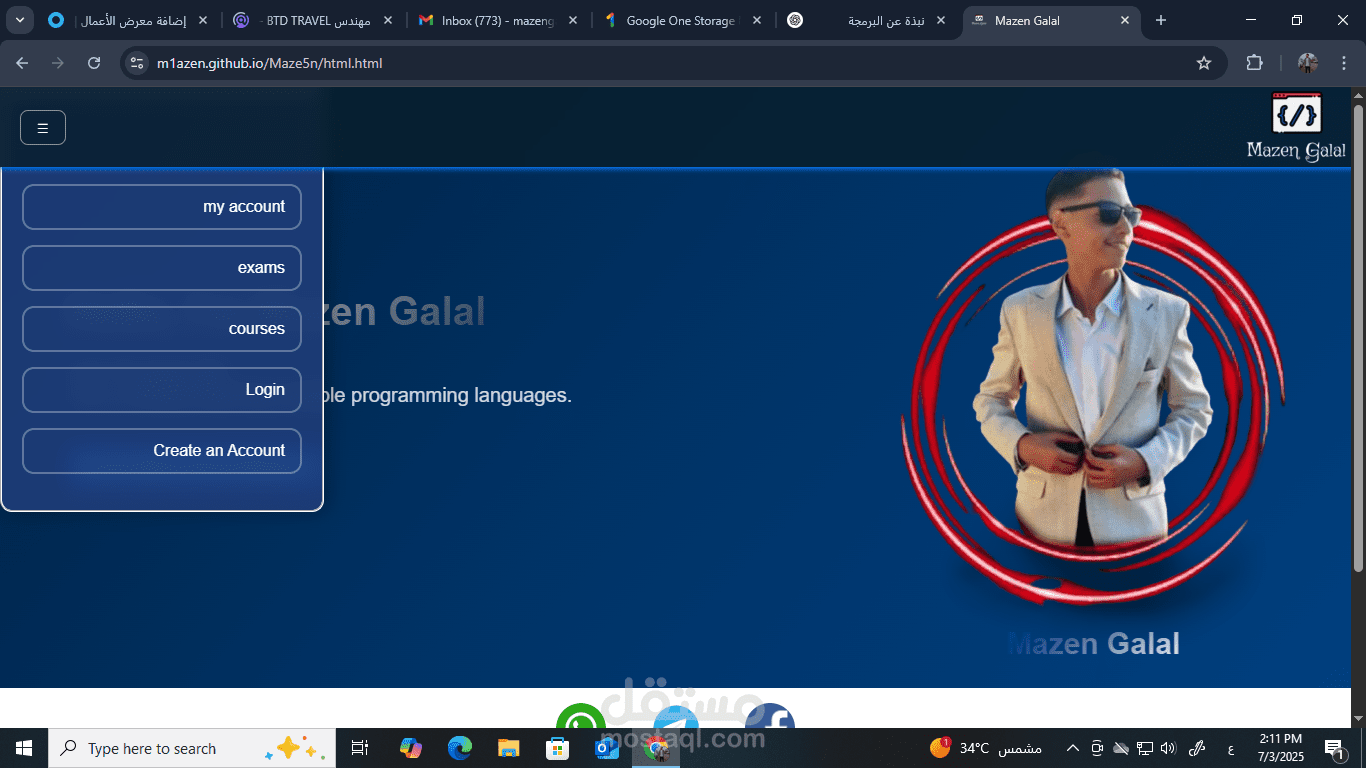Screen dimensions: 1366x768
Task: Open network settings tray icon
Action: tap(1145, 748)
